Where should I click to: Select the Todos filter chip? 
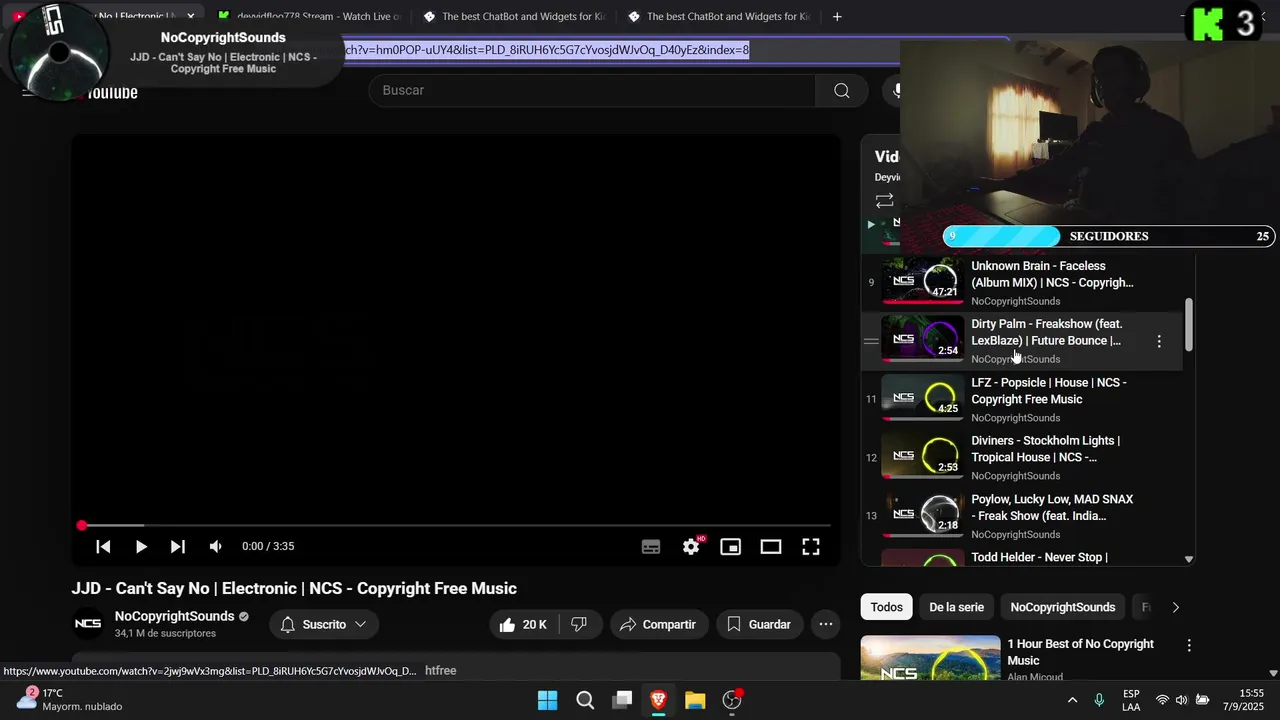(886, 607)
